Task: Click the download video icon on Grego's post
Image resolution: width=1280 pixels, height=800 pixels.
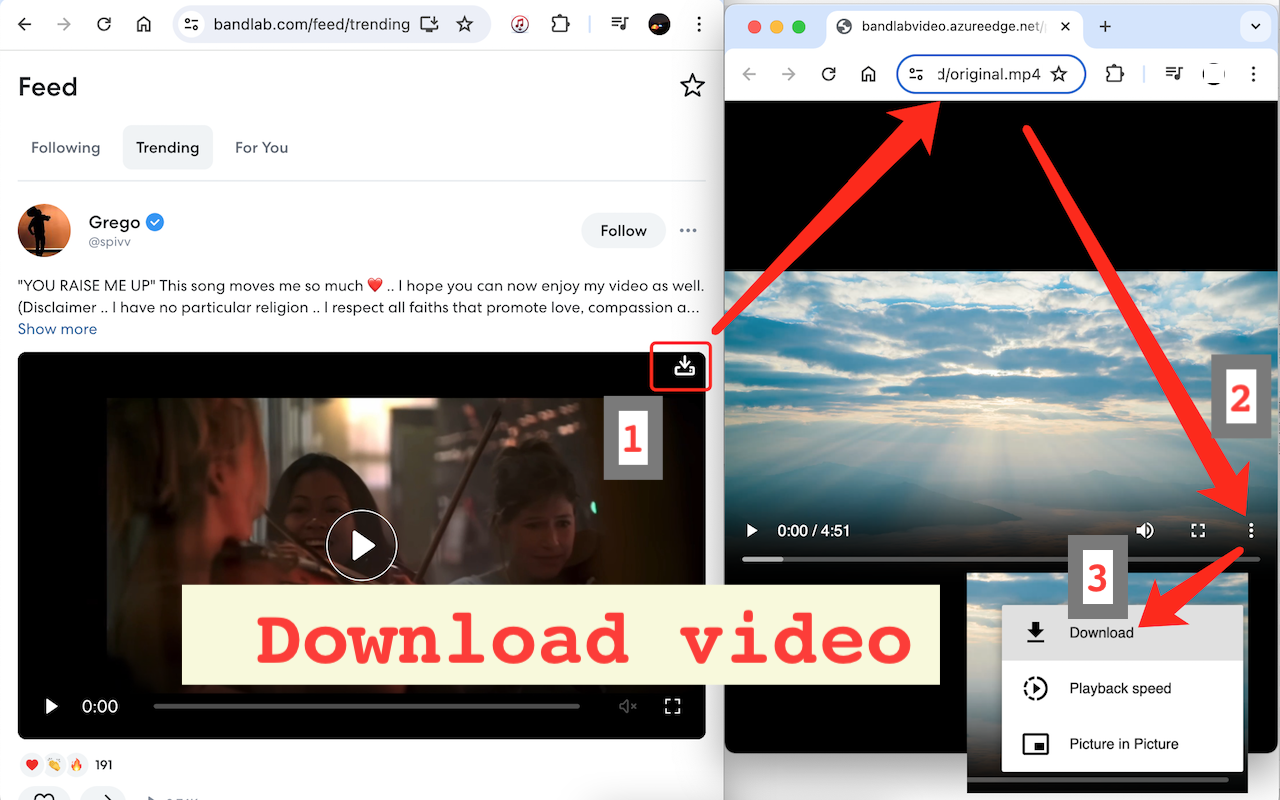Action: coord(681,366)
